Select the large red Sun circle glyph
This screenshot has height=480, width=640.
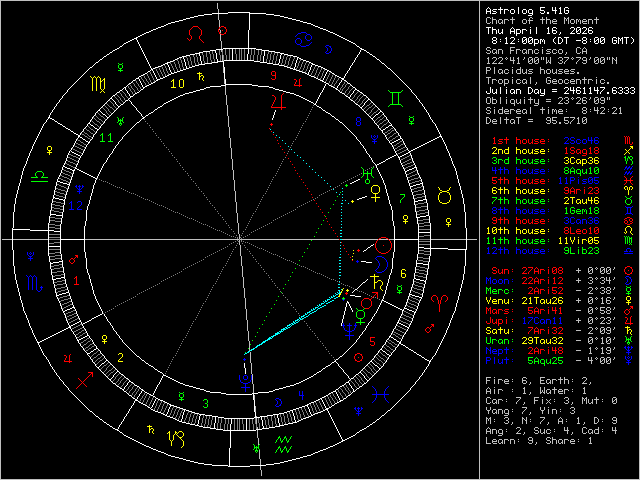(x=383, y=245)
